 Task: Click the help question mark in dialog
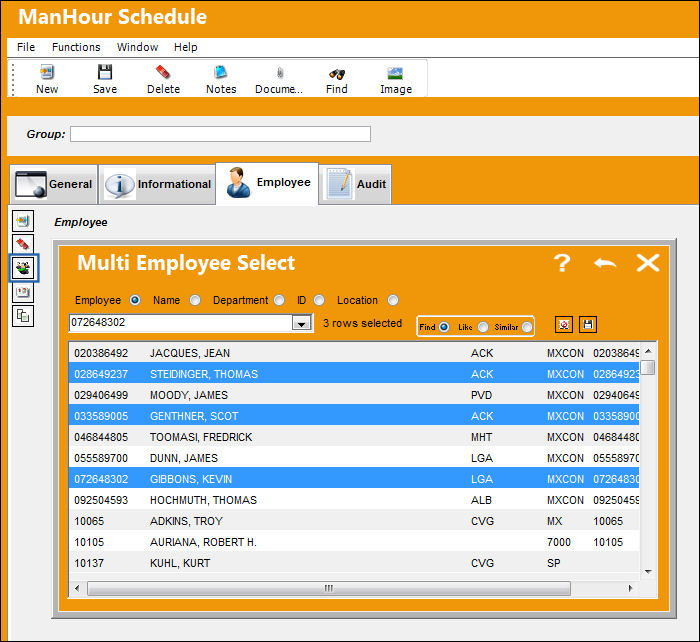tap(562, 263)
